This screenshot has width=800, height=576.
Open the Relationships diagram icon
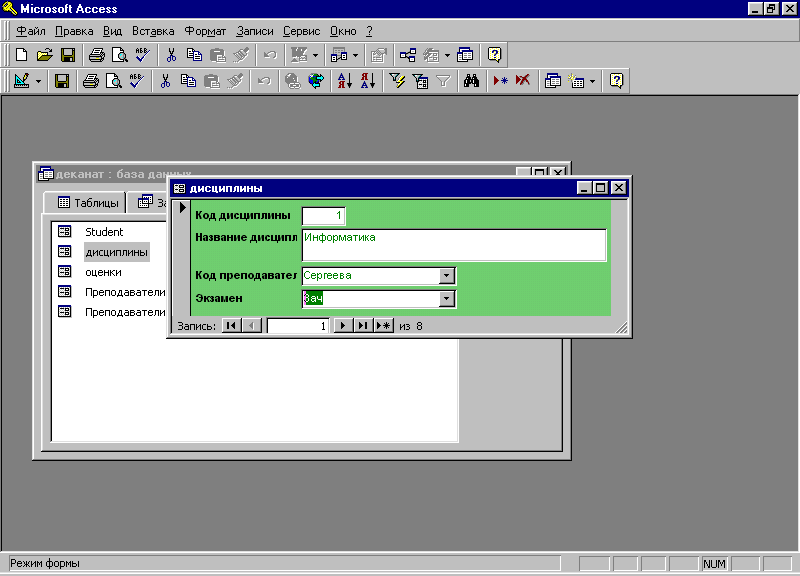click(408, 55)
